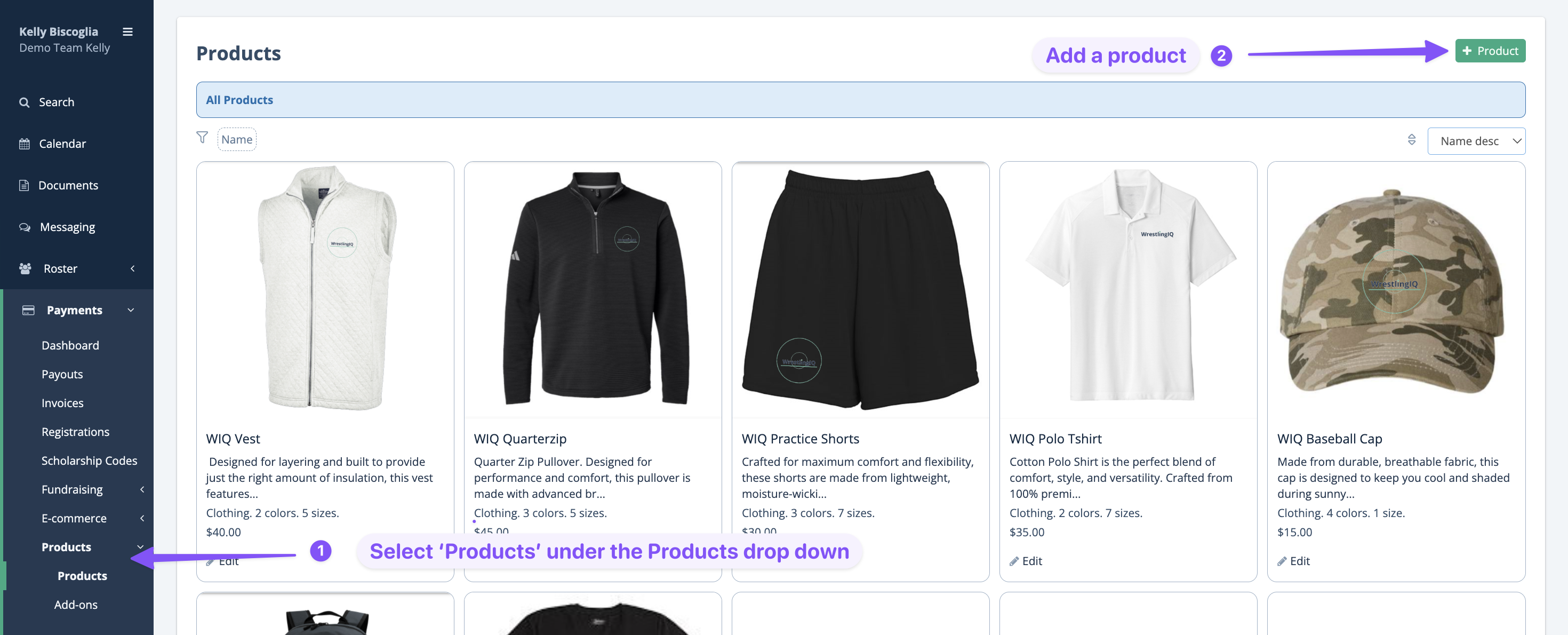The width and height of the screenshot is (1568, 635).
Task: Open the WIQ Polo Tshirt image
Action: coord(1128,289)
